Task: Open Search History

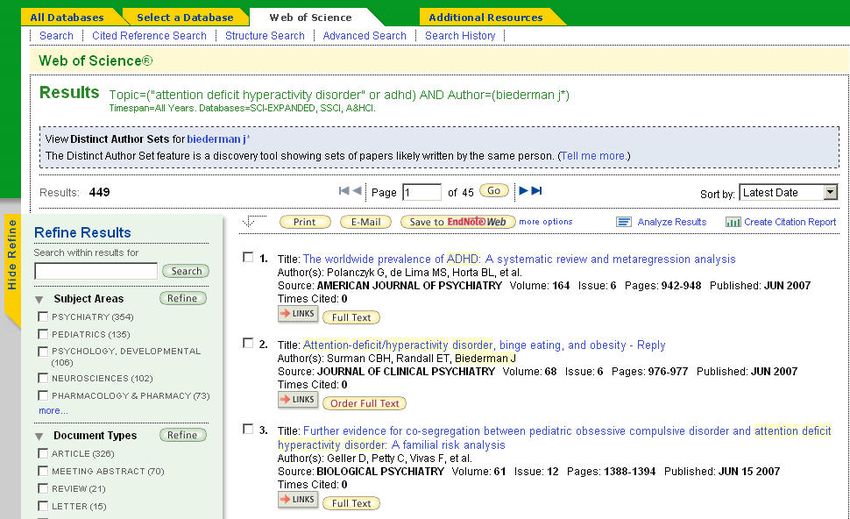Action: click(460, 35)
